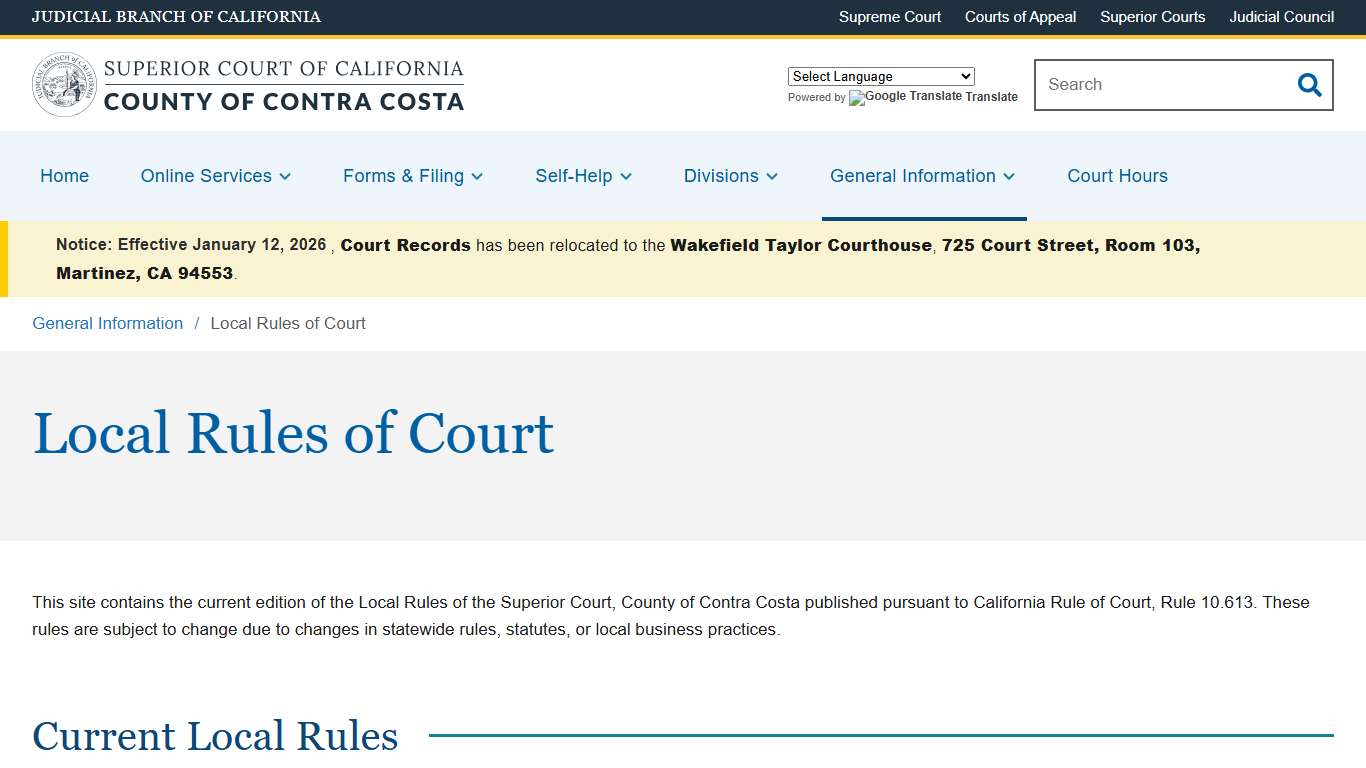Click inside the Search input field
The image size is (1366, 768).
1150,85
